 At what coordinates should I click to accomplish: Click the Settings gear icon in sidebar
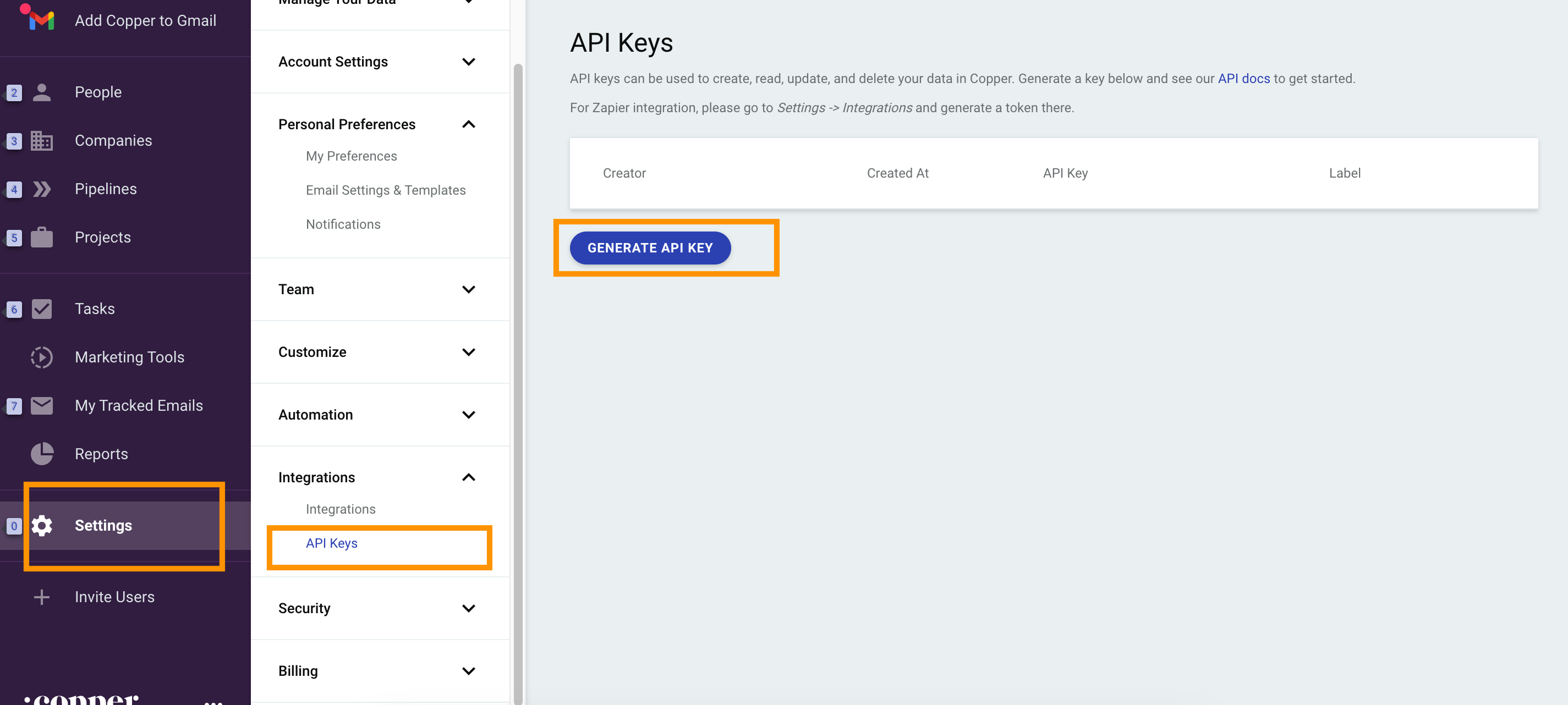[x=41, y=525]
